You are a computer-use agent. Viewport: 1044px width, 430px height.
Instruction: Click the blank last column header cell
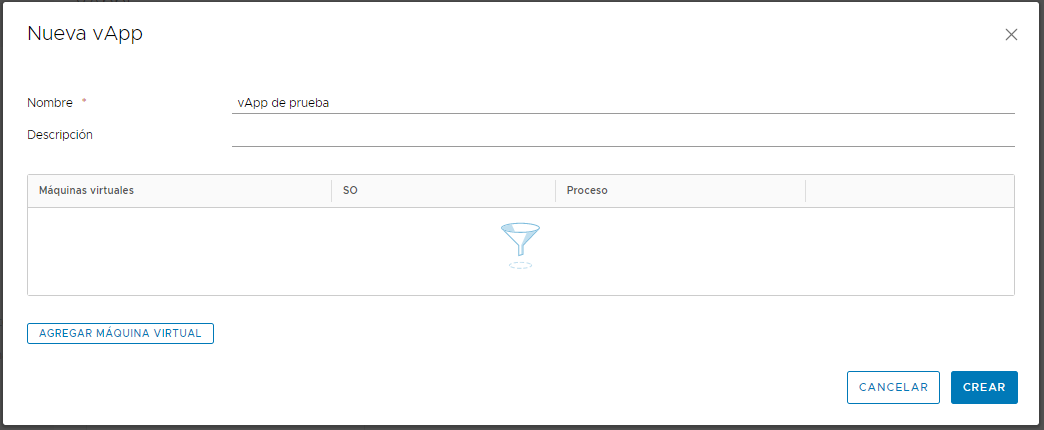click(910, 190)
